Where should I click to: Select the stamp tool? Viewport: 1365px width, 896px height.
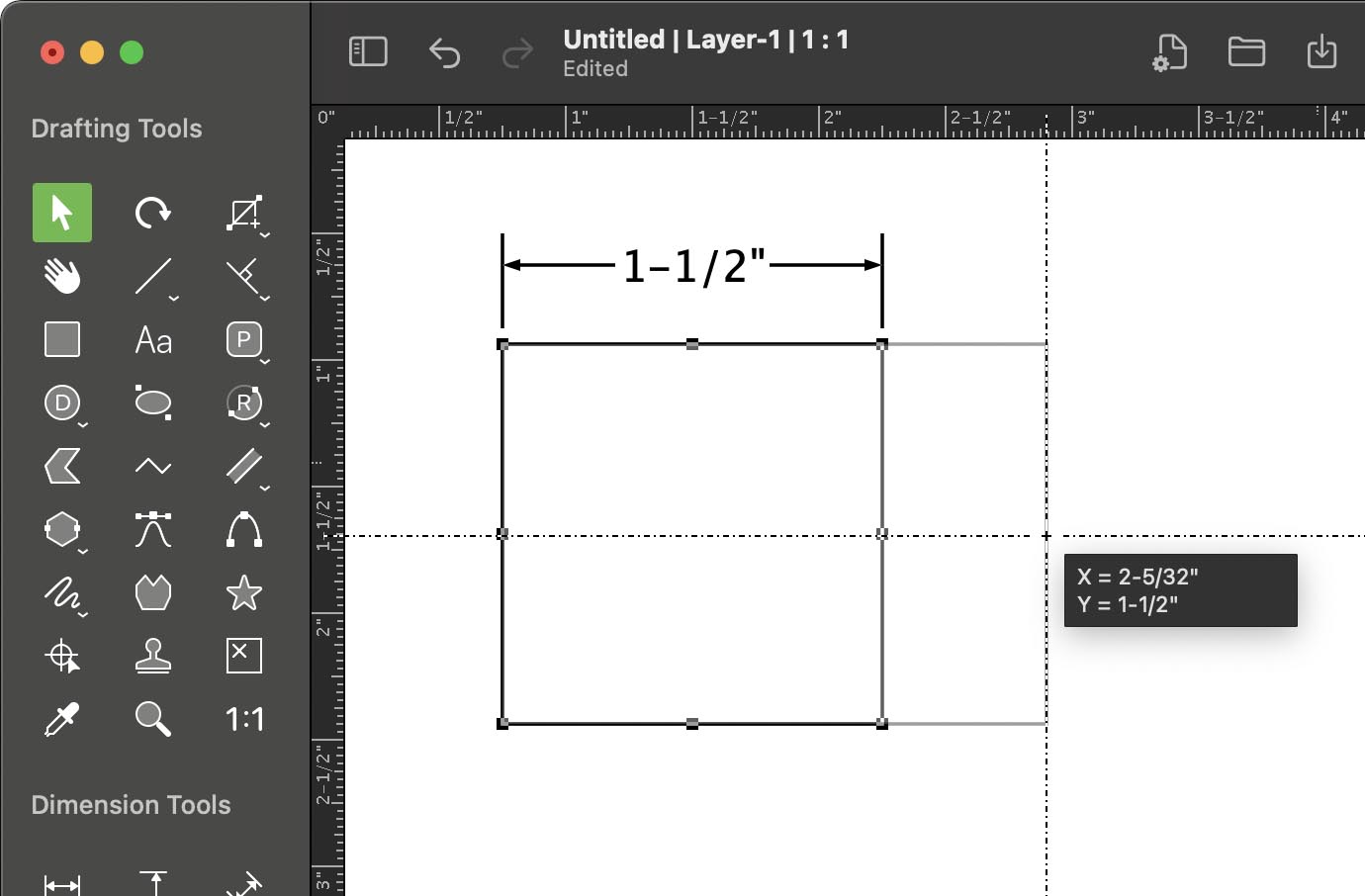point(153,656)
